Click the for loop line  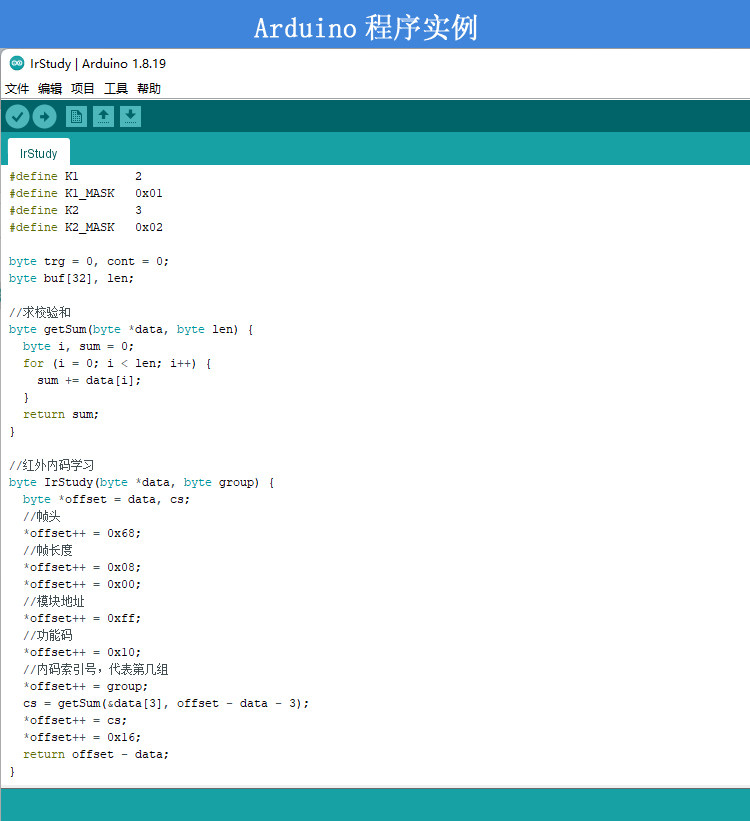tap(117, 363)
